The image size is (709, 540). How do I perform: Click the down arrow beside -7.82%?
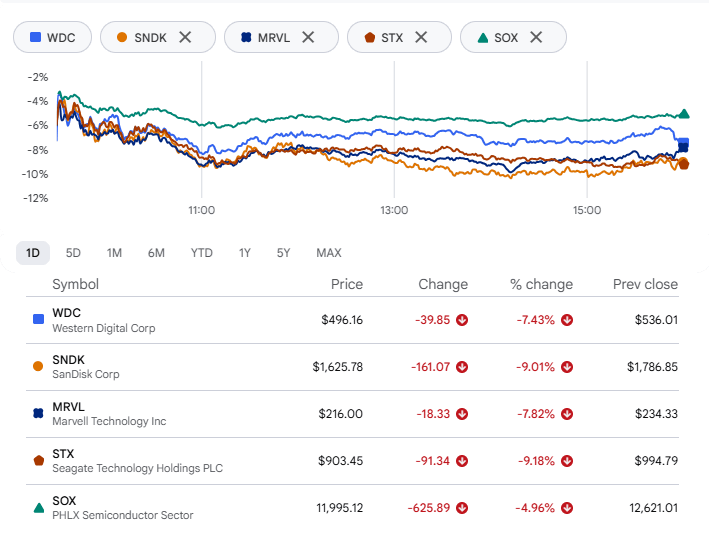point(567,414)
